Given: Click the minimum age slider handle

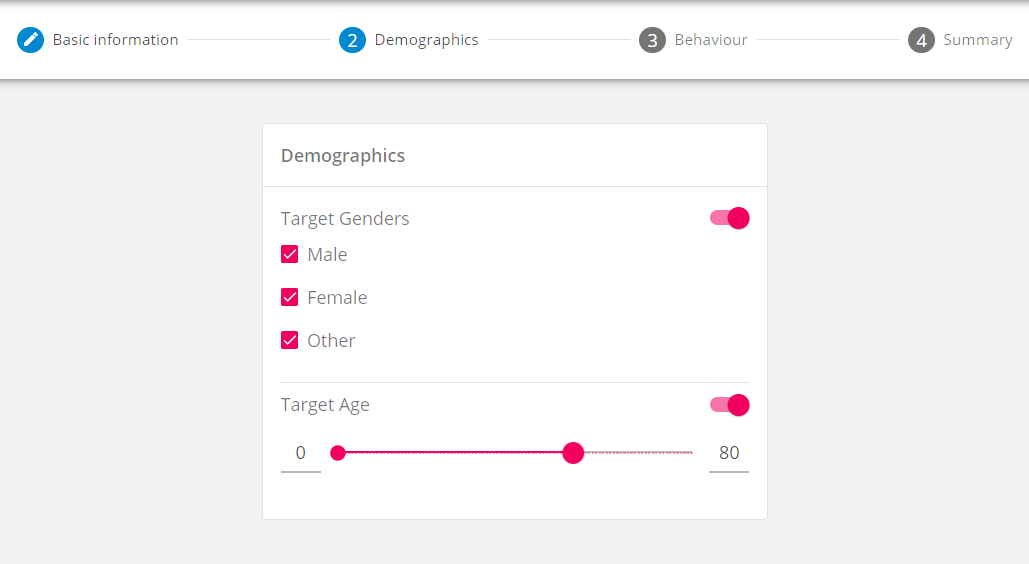Looking at the screenshot, I should (338, 453).
